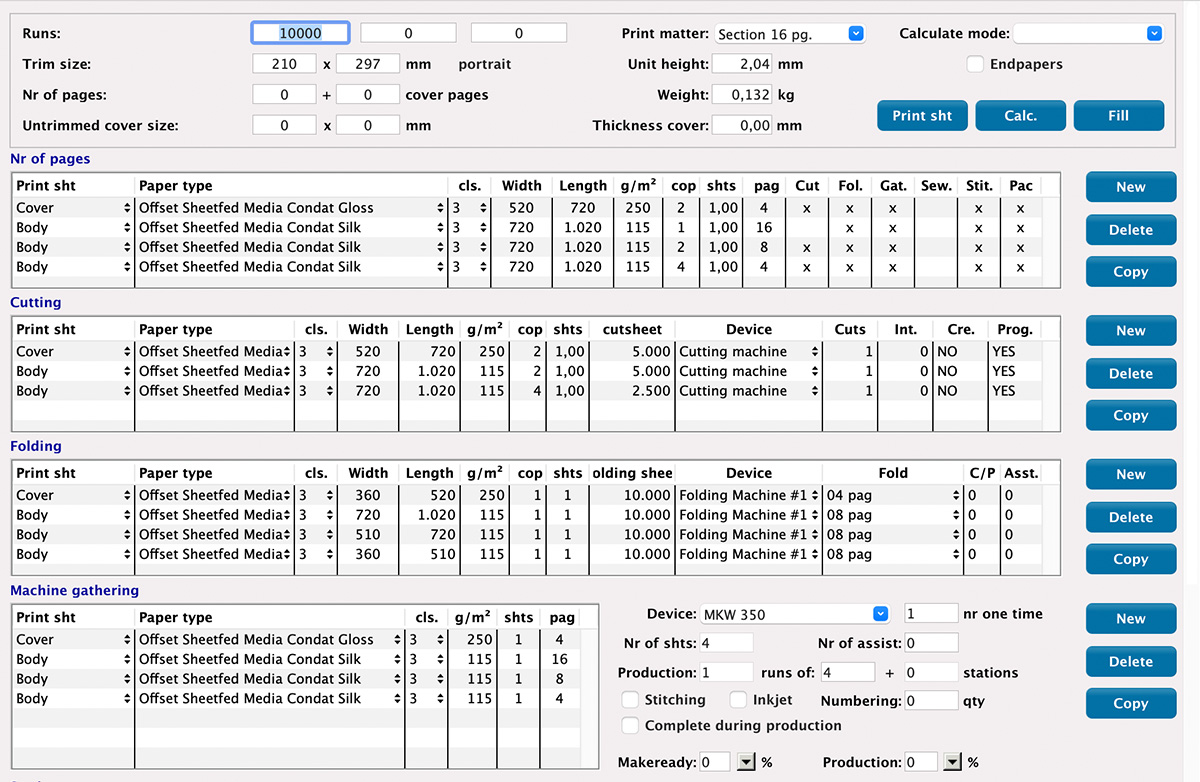Image resolution: width=1200 pixels, height=782 pixels.
Task: Tick the Endpapers checkbox
Action: [976, 64]
